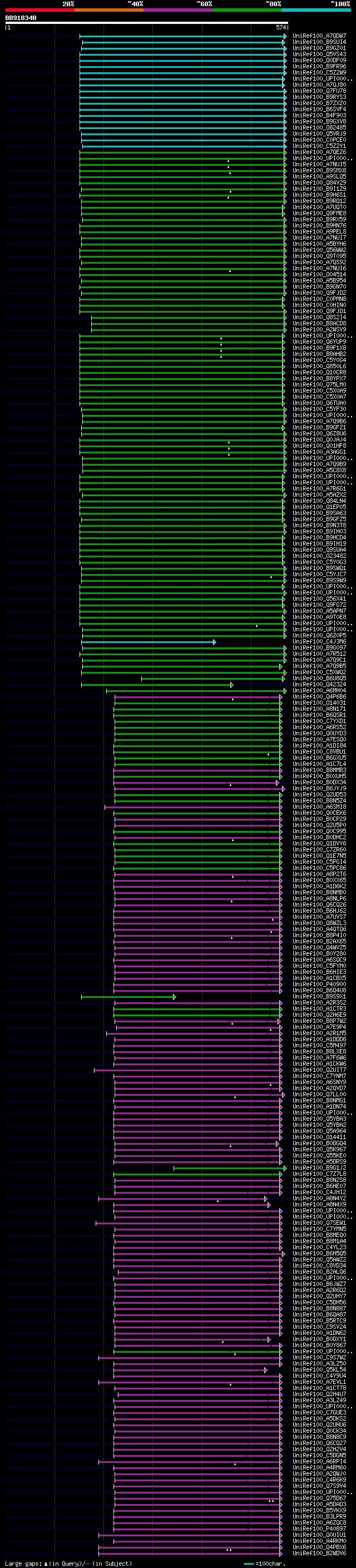This screenshot has height=1568, width=356.
Task: Click hit label UniRef100_B8MMB3
Action: point(319,770)
